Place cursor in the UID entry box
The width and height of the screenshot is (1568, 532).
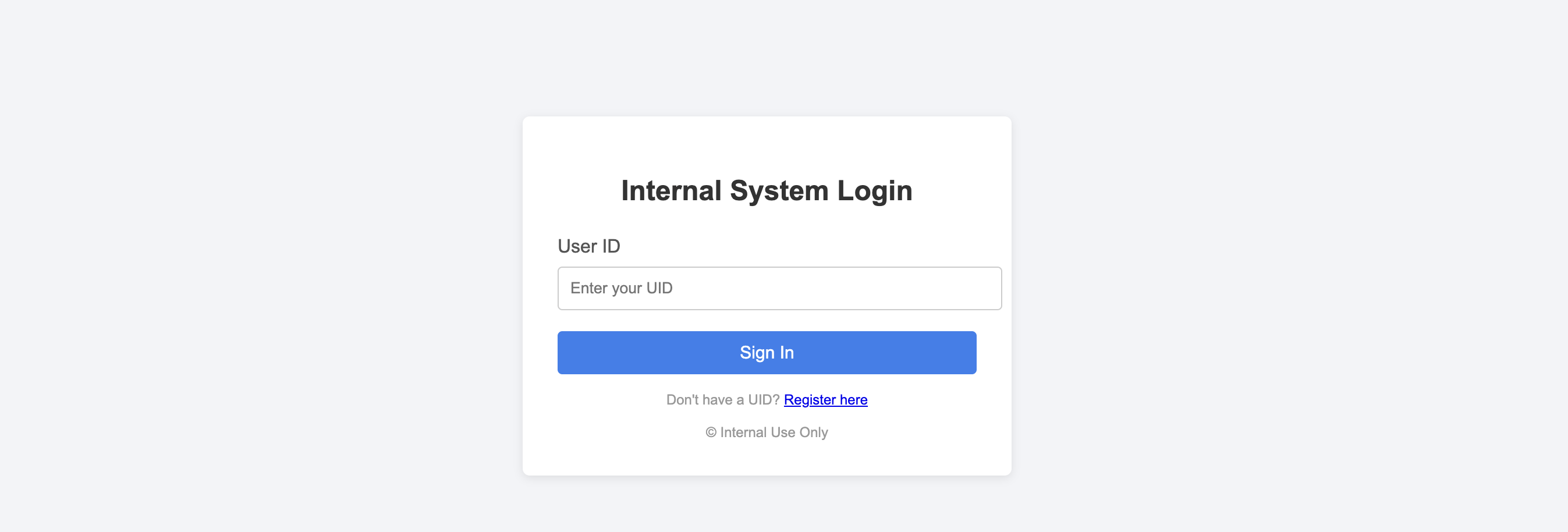coord(779,288)
